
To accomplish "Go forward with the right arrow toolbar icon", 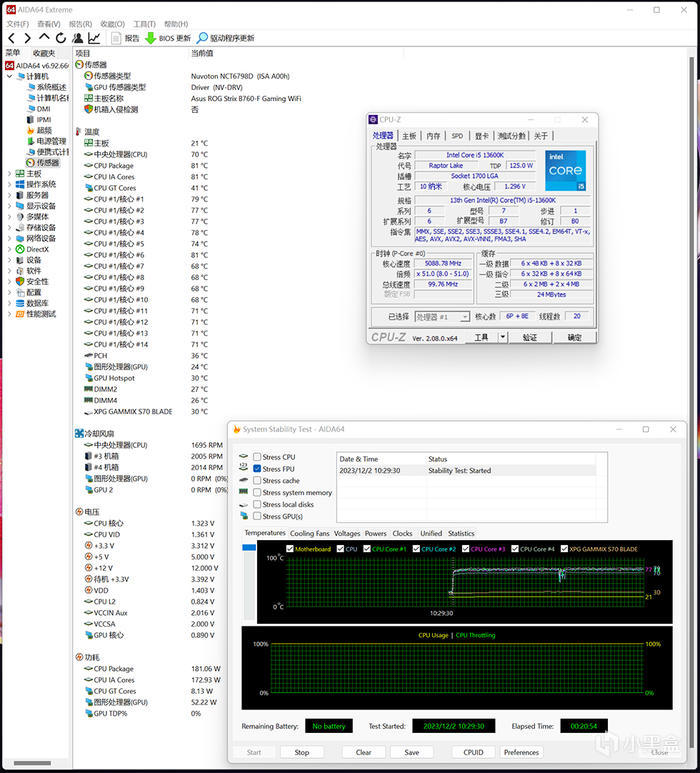I will (x=28, y=38).
